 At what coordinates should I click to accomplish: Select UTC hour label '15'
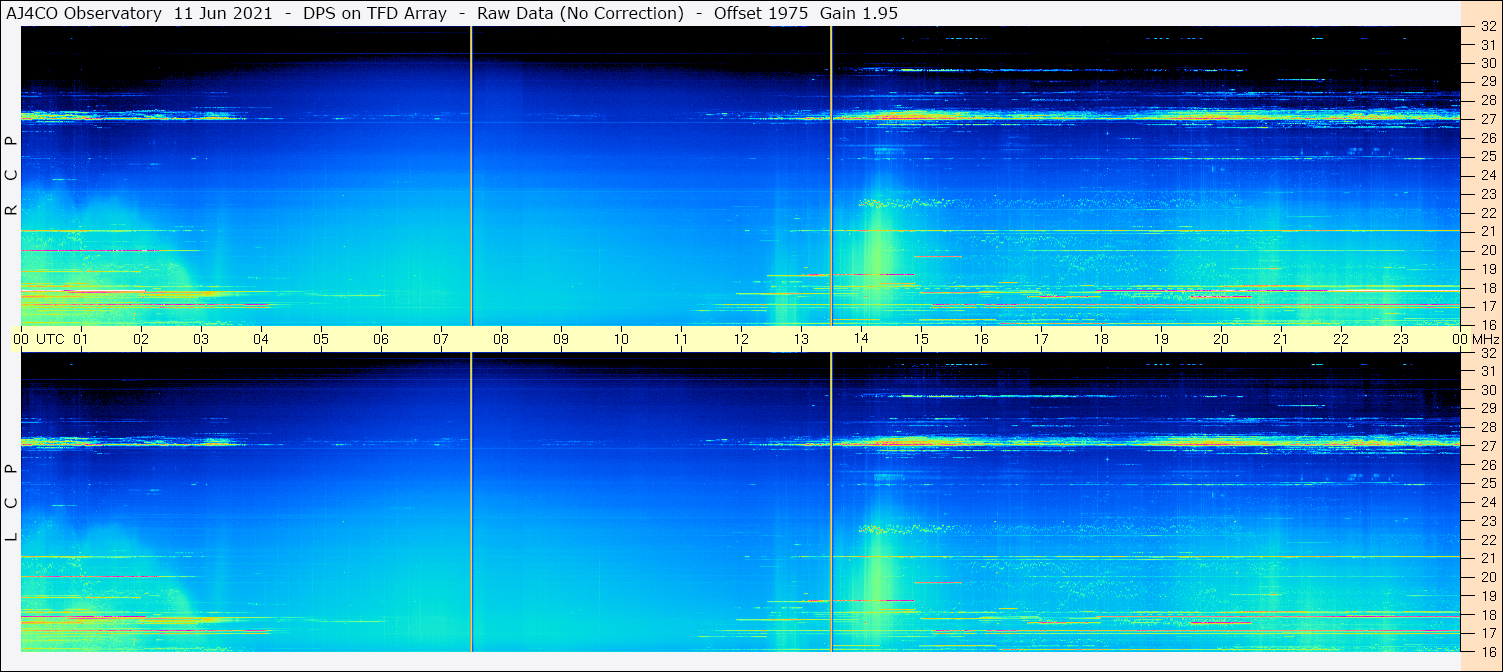(x=921, y=339)
